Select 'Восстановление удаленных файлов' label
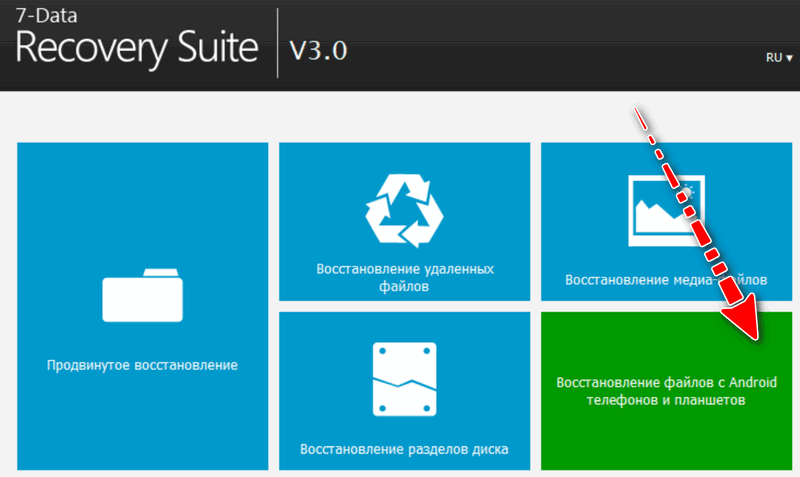Screen dimensions: 800x477 (405, 278)
